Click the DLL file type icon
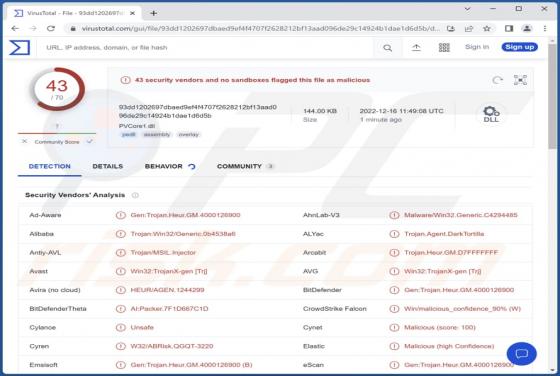This screenshot has width=560, height=376. coord(491,114)
